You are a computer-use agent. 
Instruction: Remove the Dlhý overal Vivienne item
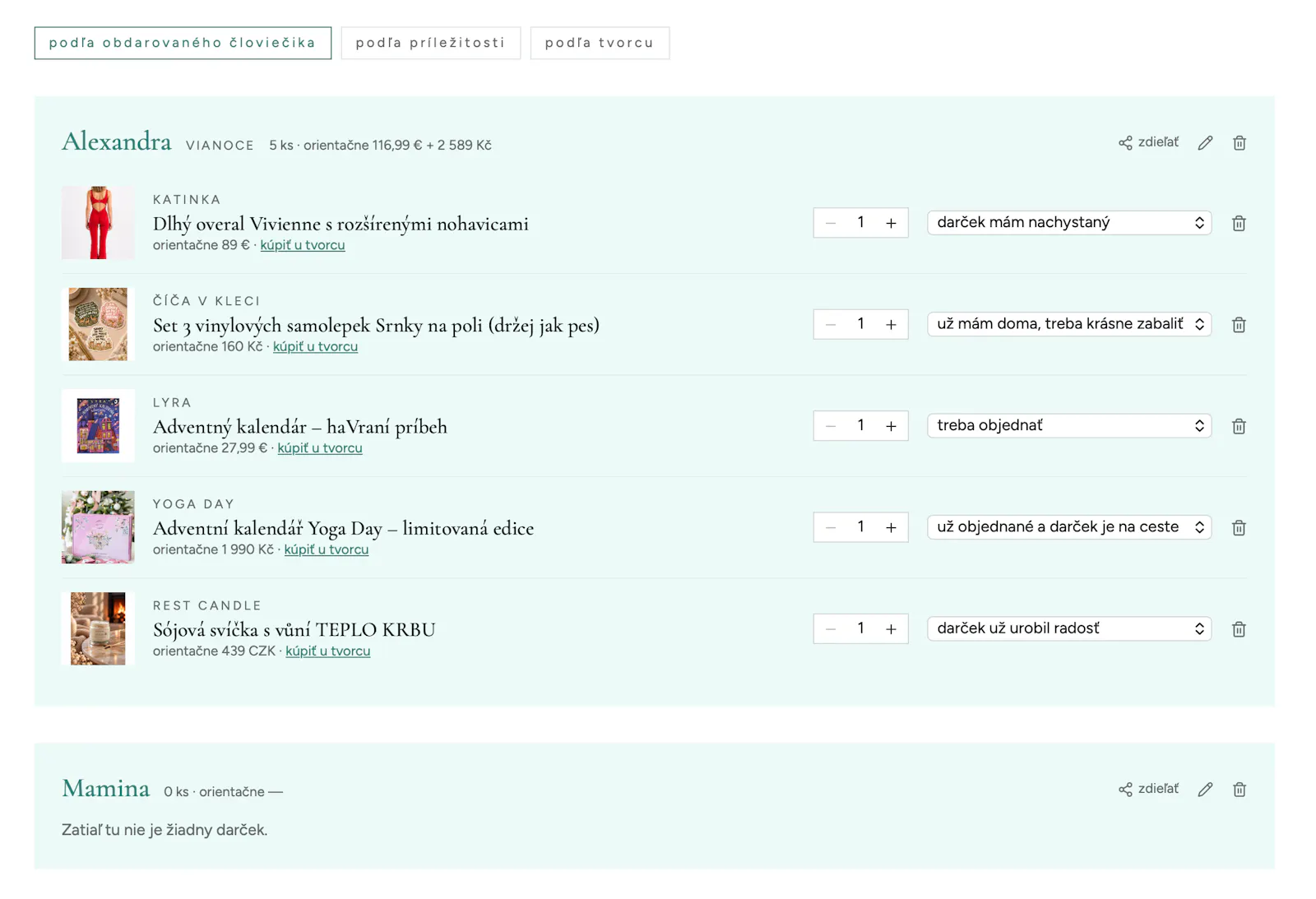1239,223
